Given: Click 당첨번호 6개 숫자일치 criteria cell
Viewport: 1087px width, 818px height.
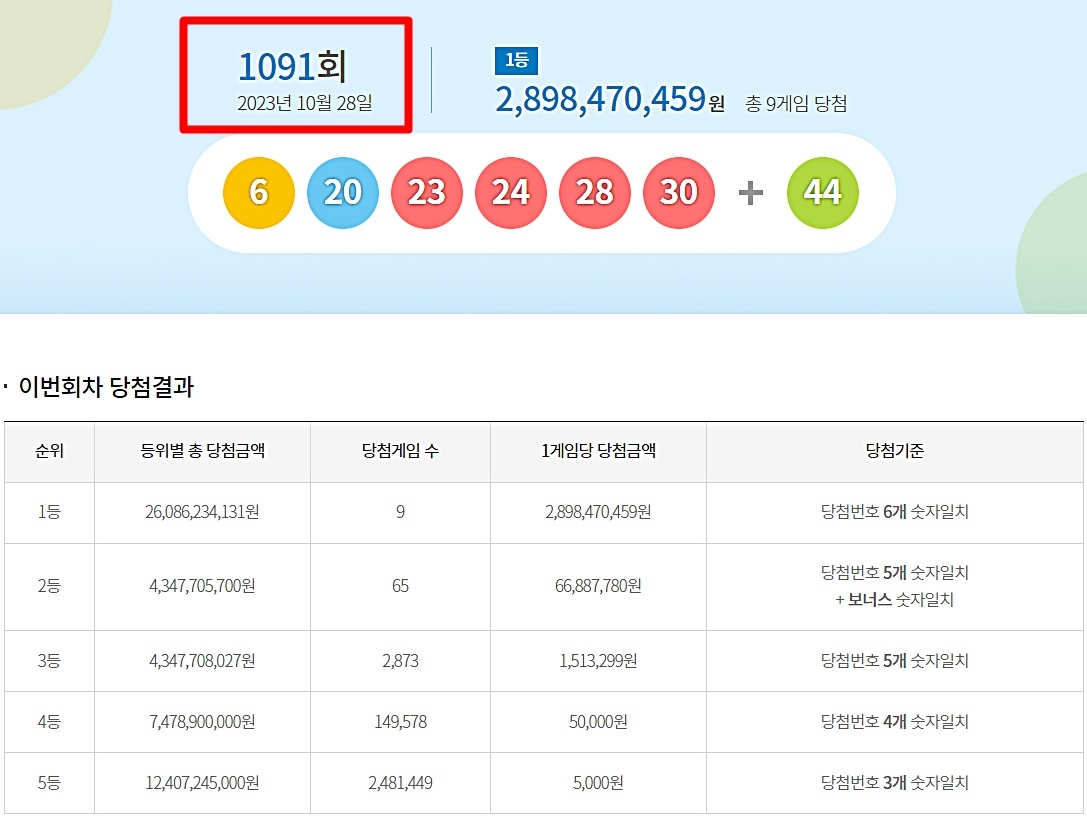Looking at the screenshot, I should tap(895, 512).
